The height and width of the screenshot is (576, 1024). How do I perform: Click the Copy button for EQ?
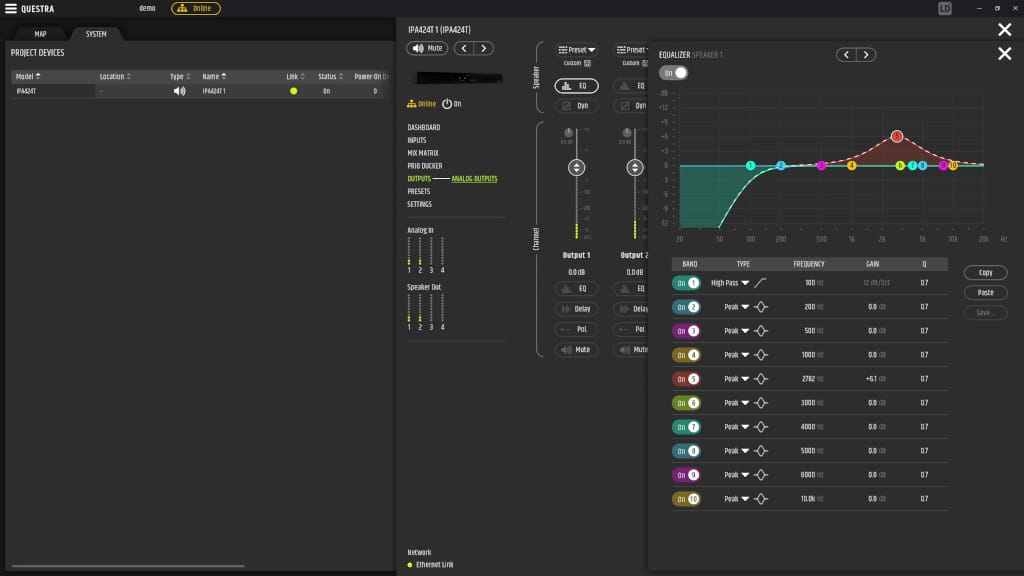[985, 273]
